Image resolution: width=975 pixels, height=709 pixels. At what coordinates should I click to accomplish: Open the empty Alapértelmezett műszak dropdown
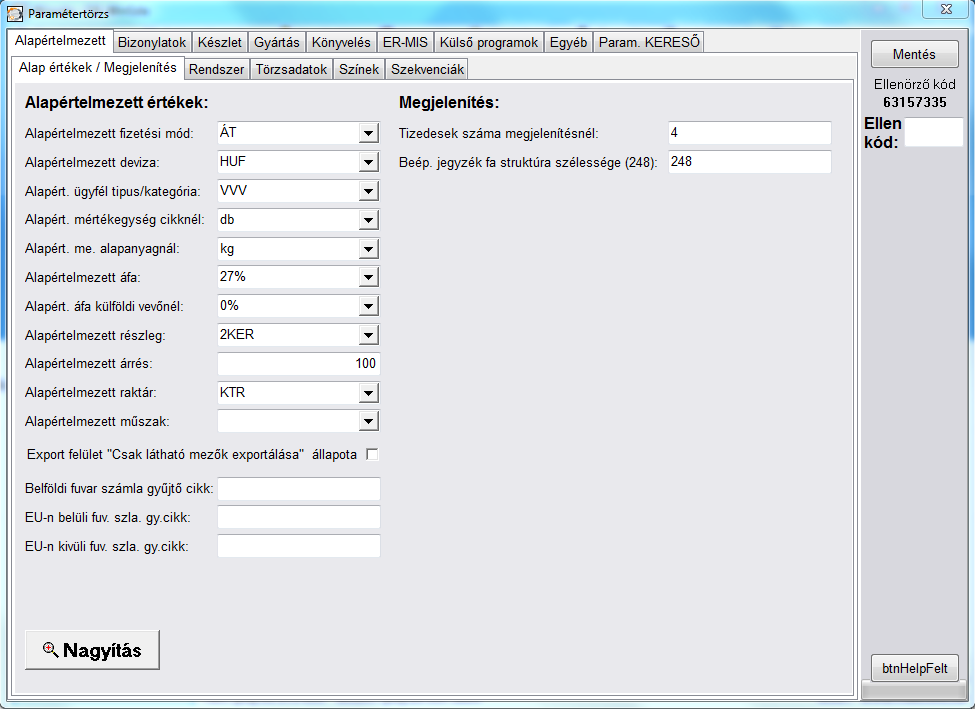tap(369, 422)
